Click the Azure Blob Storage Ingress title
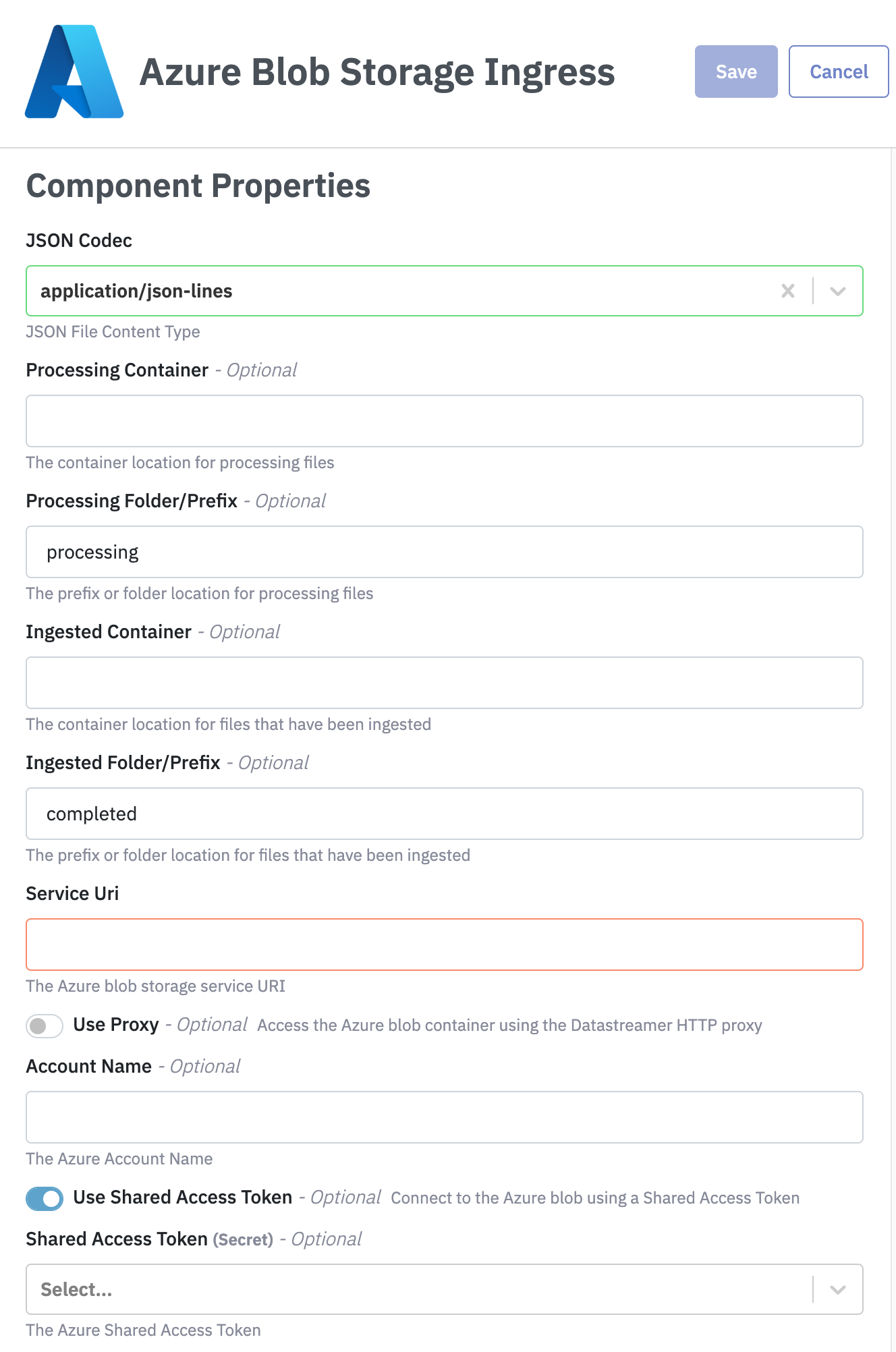896x1352 pixels. click(x=376, y=72)
